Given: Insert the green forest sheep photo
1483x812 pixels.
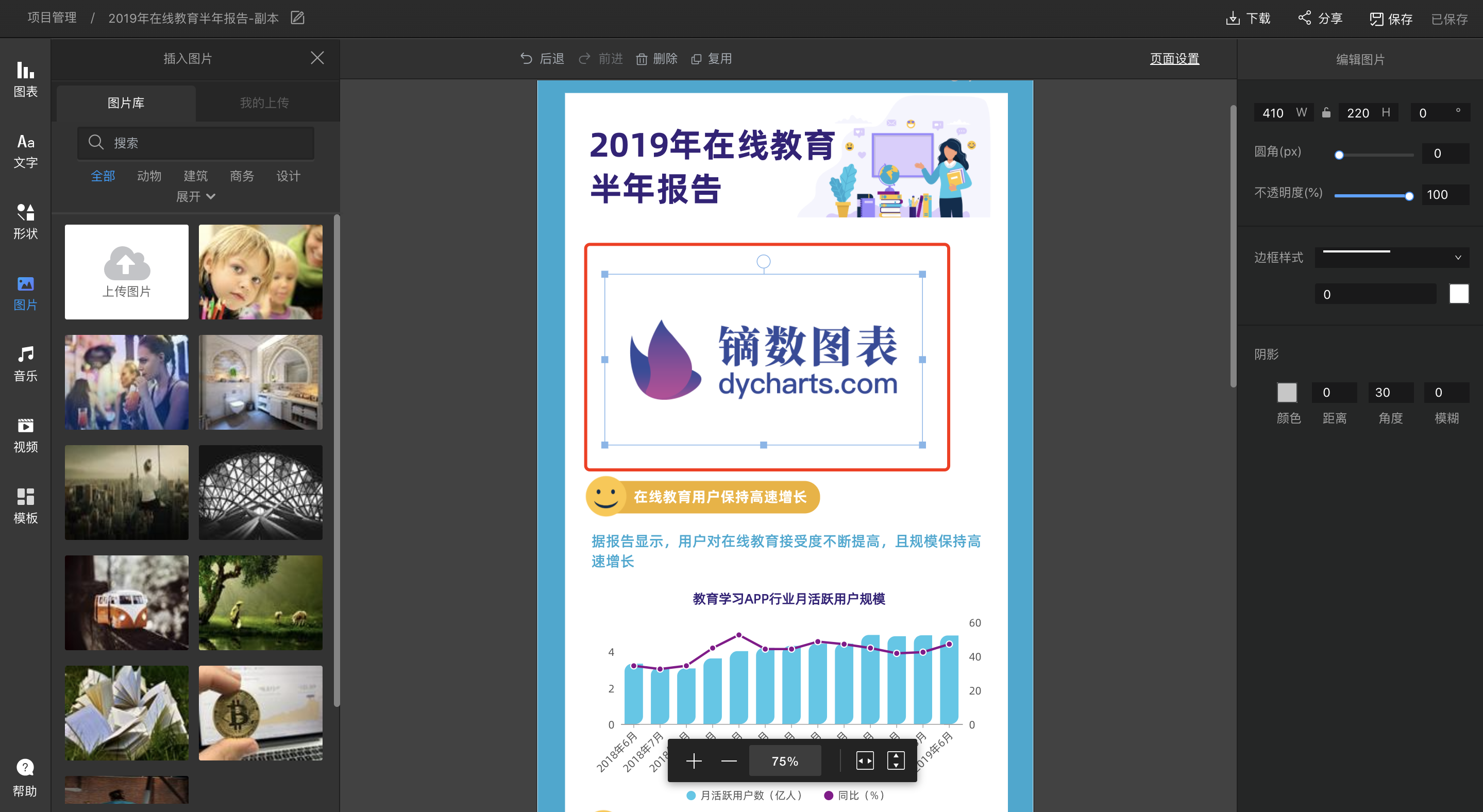Looking at the screenshot, I should [261, 602].
